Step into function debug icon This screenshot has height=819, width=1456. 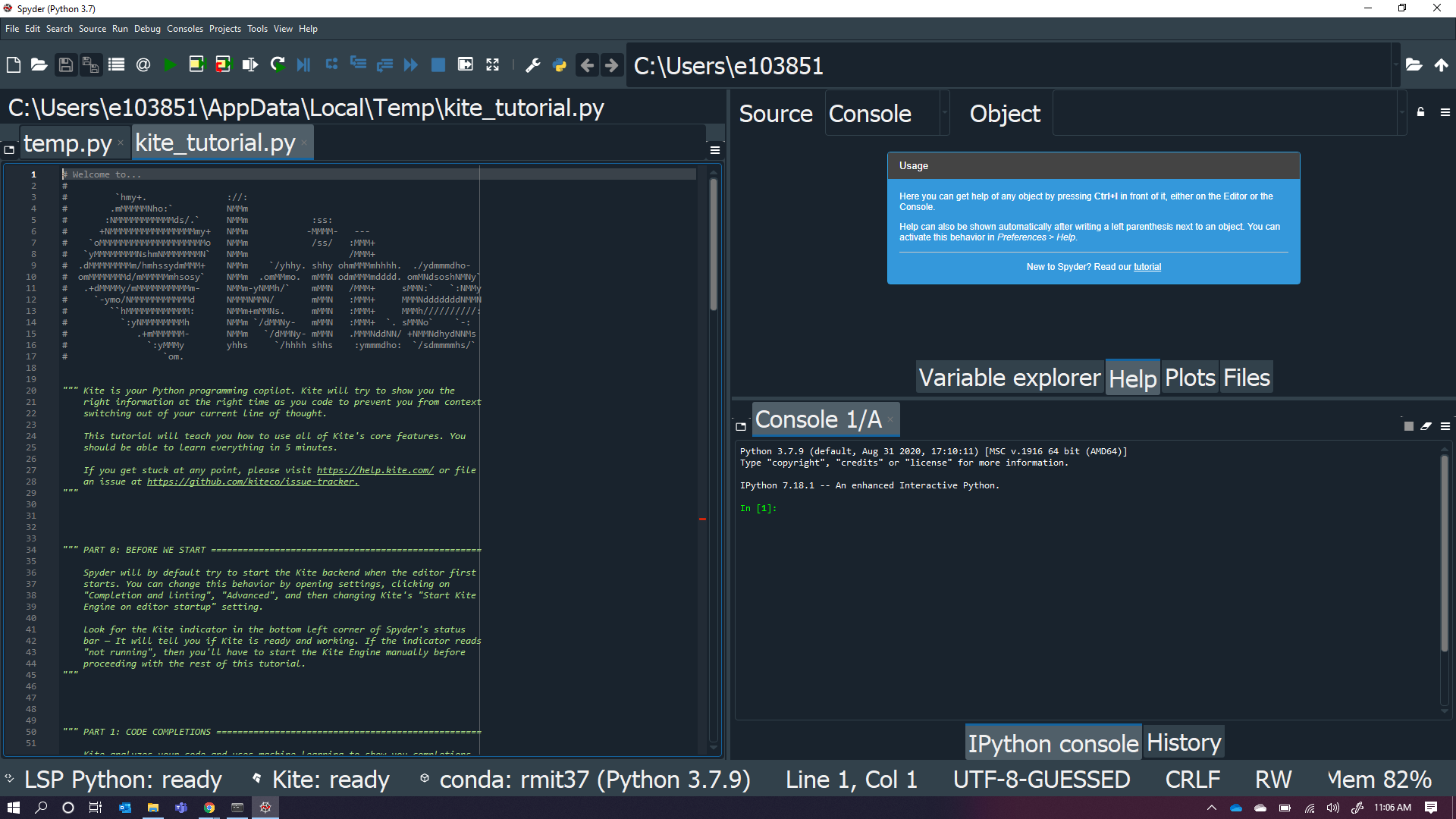point(358,64)
